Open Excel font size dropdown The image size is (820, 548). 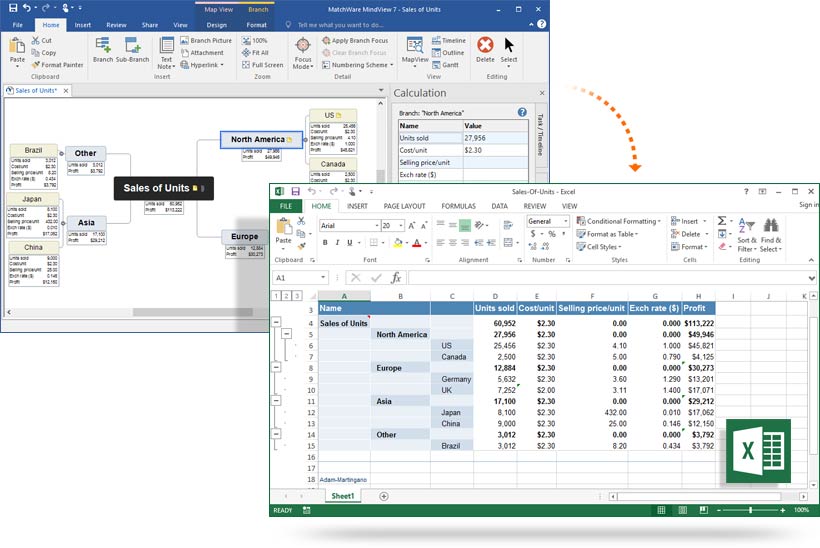tap(401, 226)
